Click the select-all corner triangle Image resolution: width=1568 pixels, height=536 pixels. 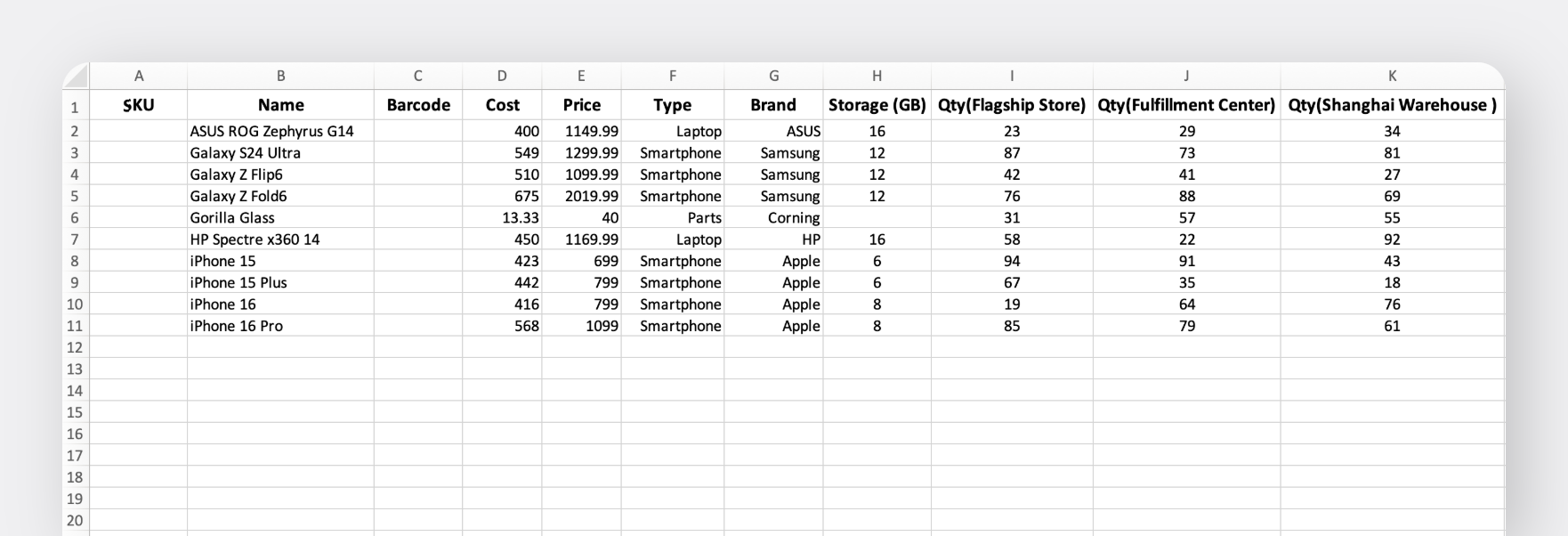click(77, 76)
